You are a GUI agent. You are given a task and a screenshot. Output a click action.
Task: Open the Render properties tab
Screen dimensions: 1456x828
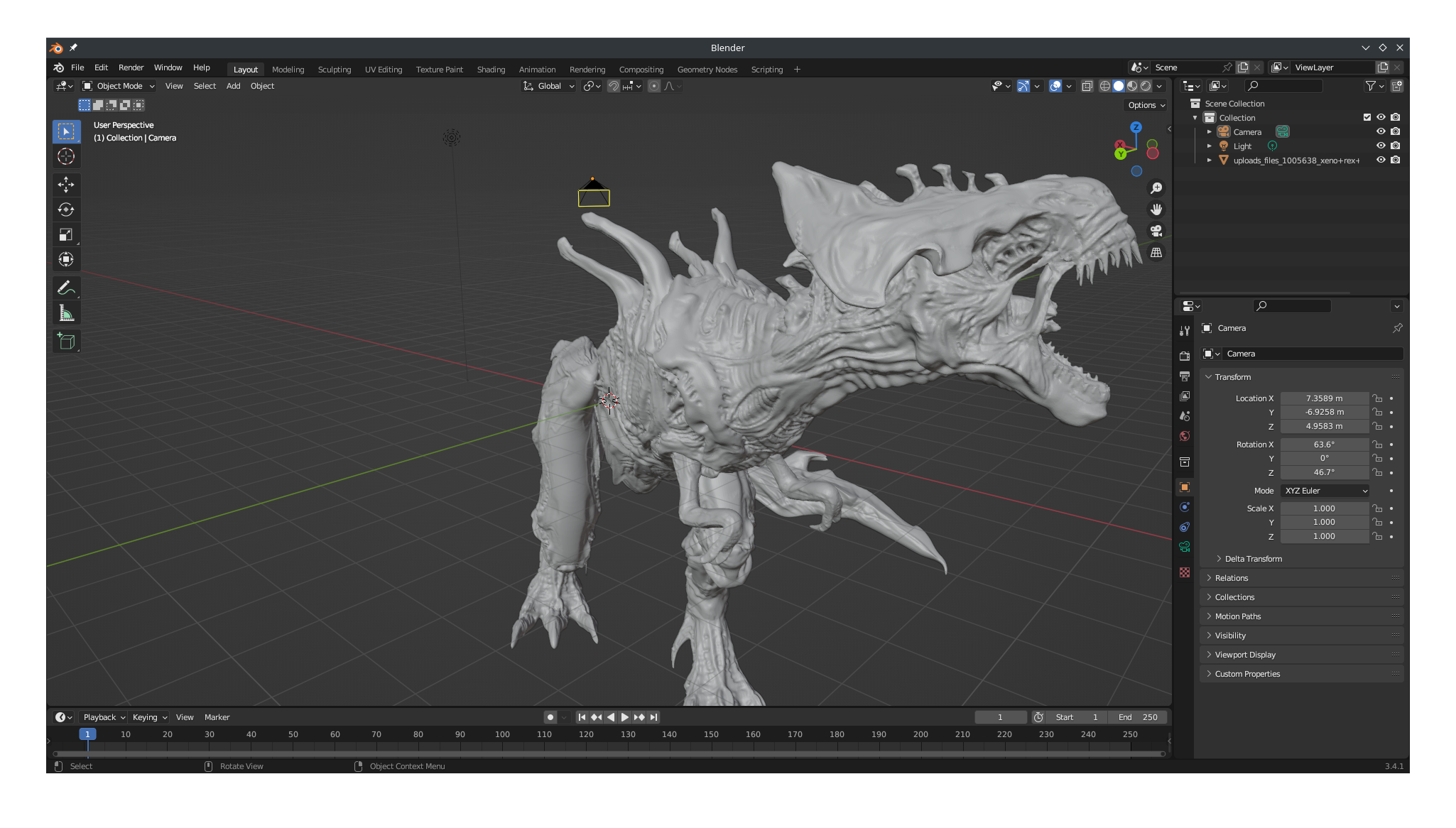click(x=1184, y=356)
